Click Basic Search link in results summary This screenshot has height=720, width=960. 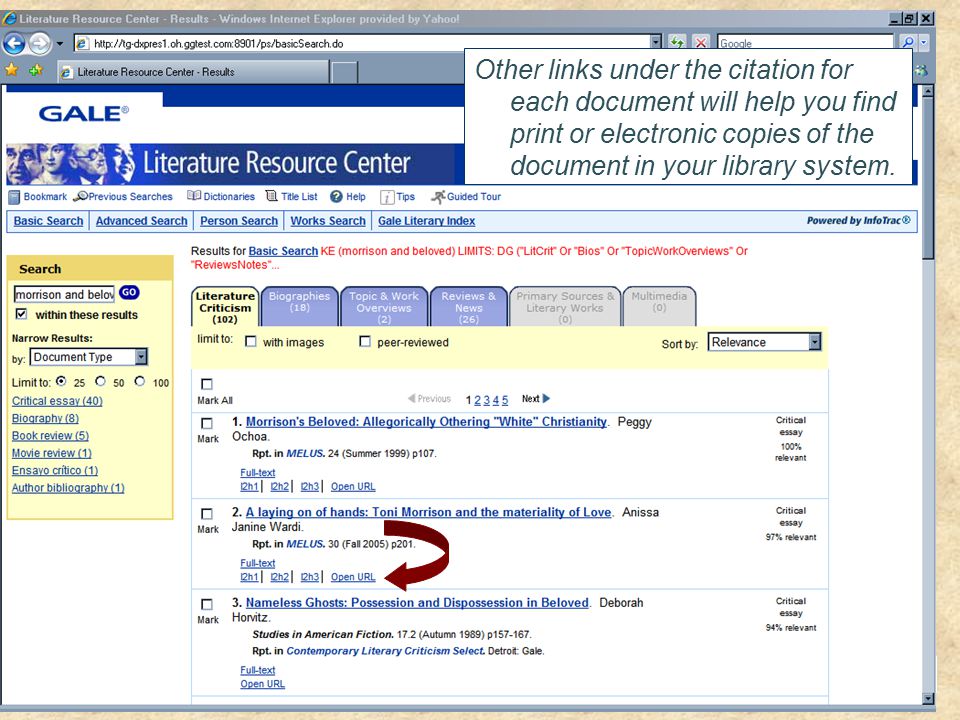pos(283,251)
